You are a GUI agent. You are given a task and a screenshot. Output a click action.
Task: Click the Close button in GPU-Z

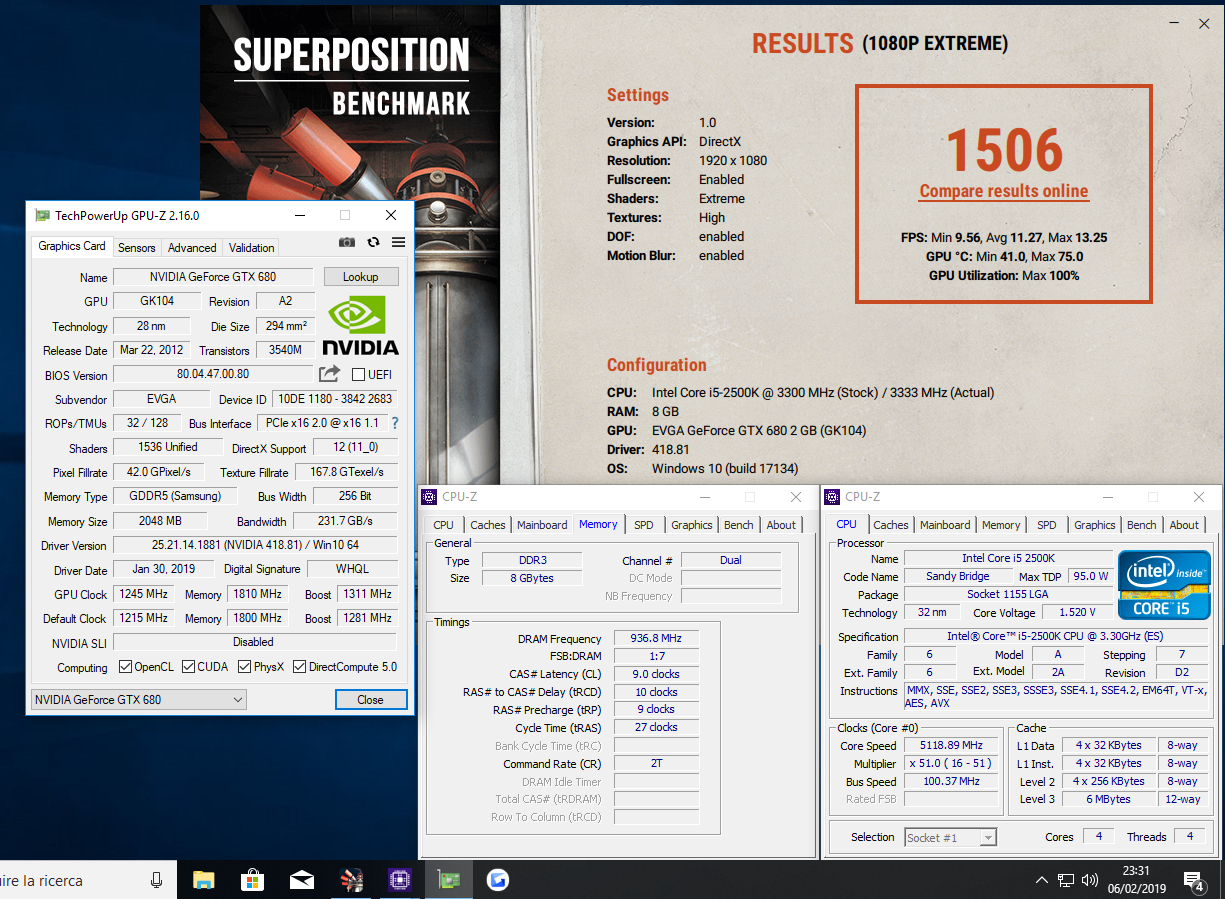pyautogui.click(x=370, y=700)
